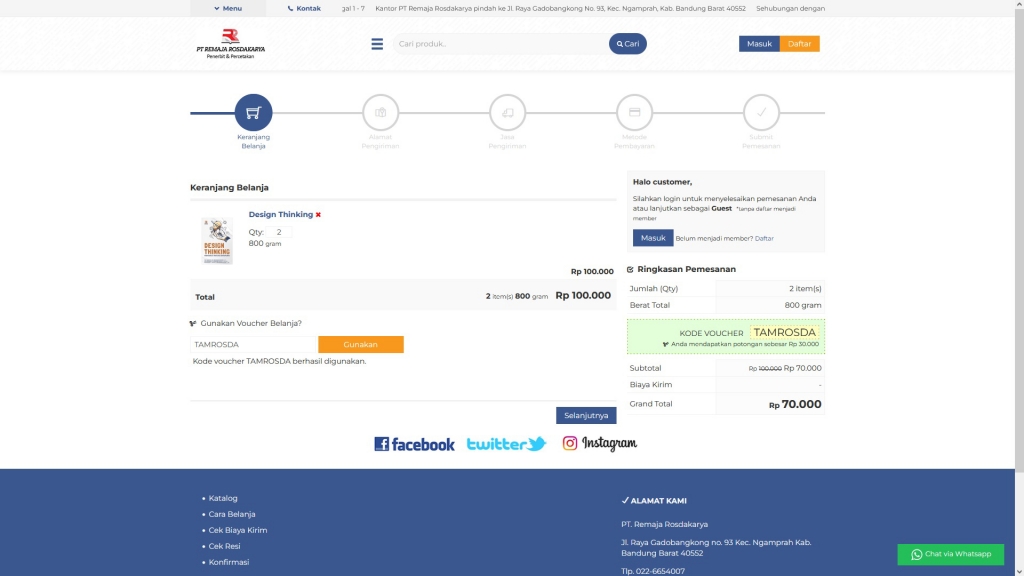
Task: Click the Selanjutnya next button
Action: point(586,415)
